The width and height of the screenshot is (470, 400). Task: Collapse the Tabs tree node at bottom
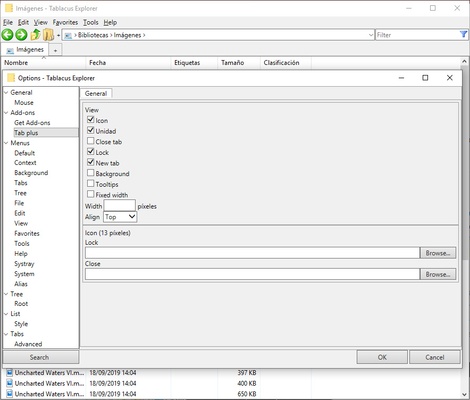[6, 334]
